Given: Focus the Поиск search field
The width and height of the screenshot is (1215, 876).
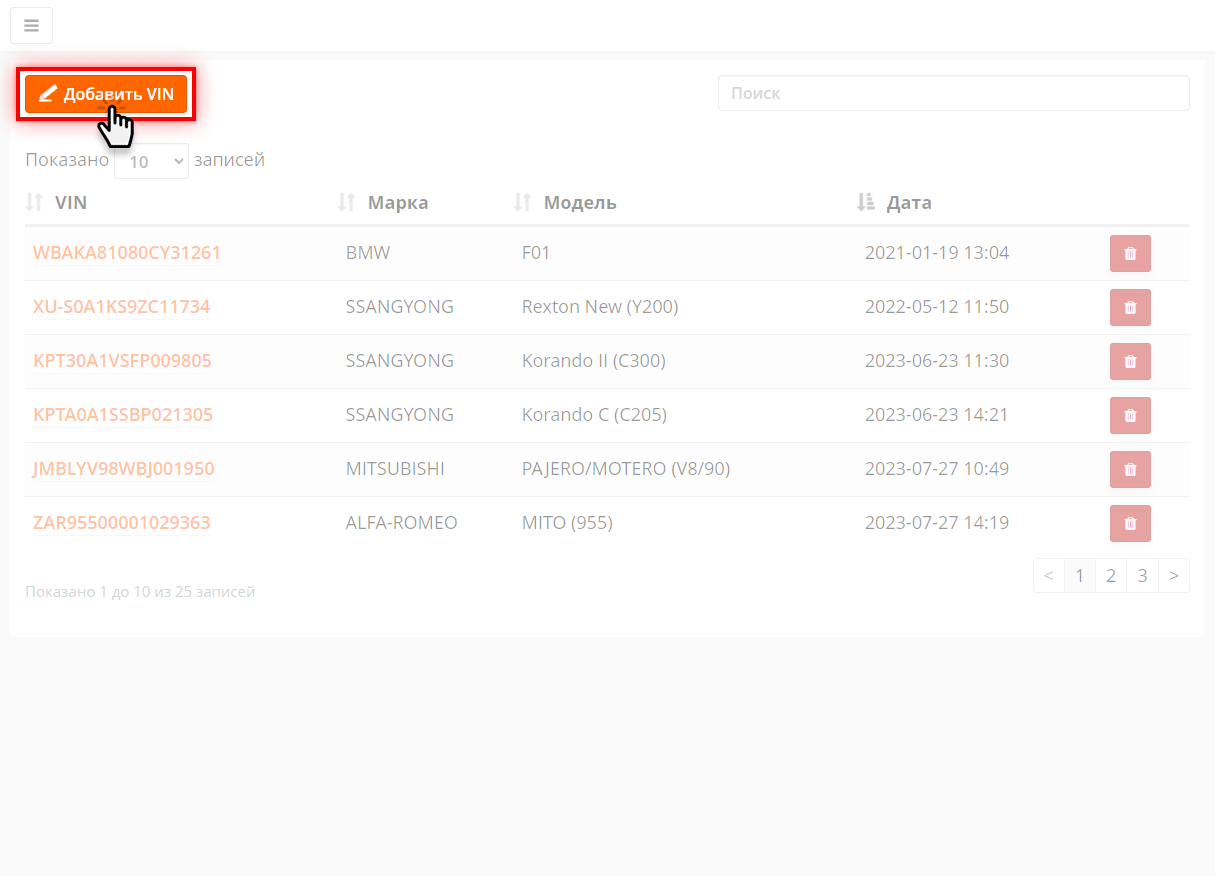Looking at the screenshot, I should pos(953,93).
